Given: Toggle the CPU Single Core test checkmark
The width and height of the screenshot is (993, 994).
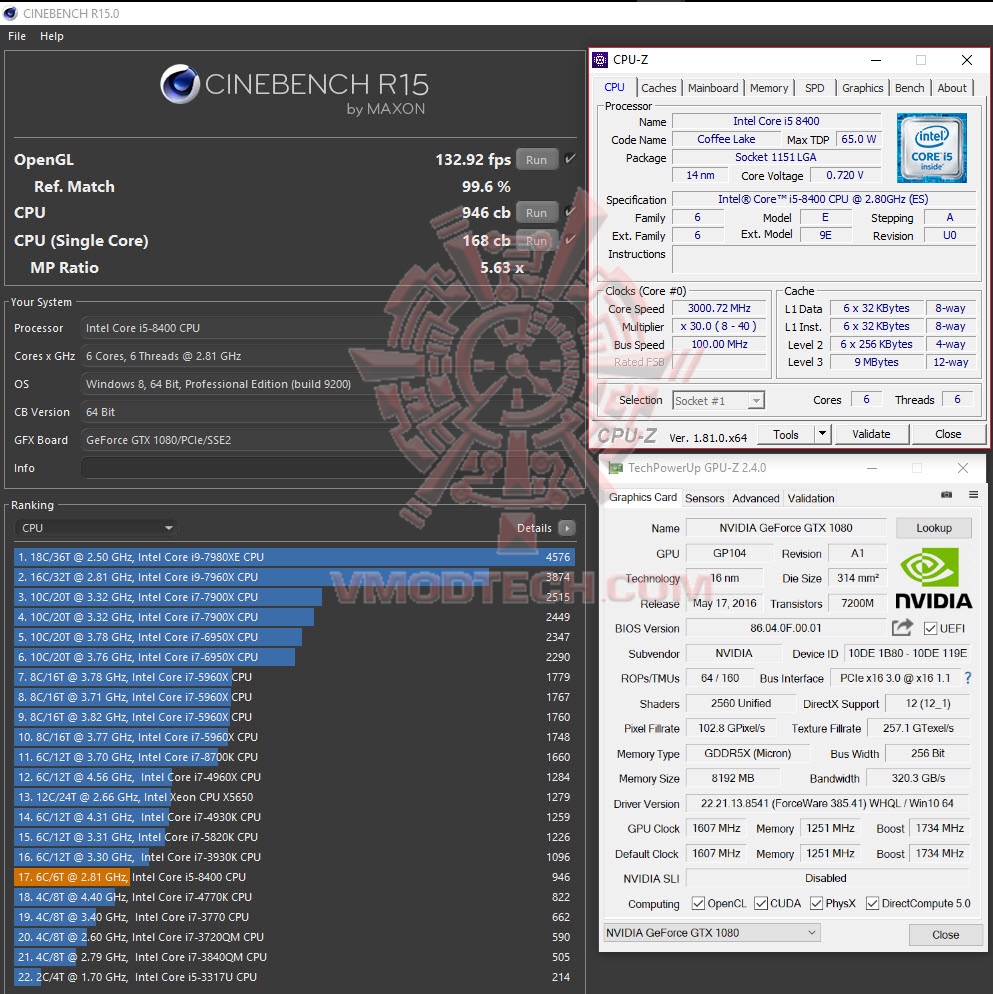Looking at the screenshot, I should (x=570, y=240).
